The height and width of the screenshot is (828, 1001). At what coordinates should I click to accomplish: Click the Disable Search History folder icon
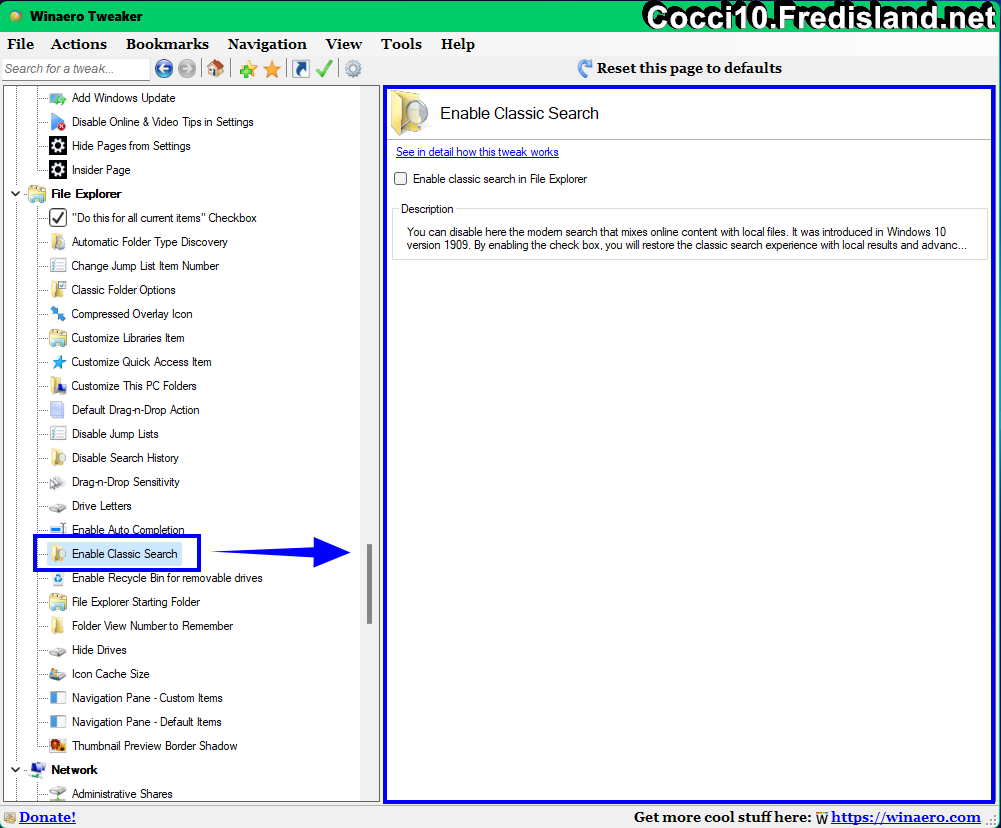[58, 458]
